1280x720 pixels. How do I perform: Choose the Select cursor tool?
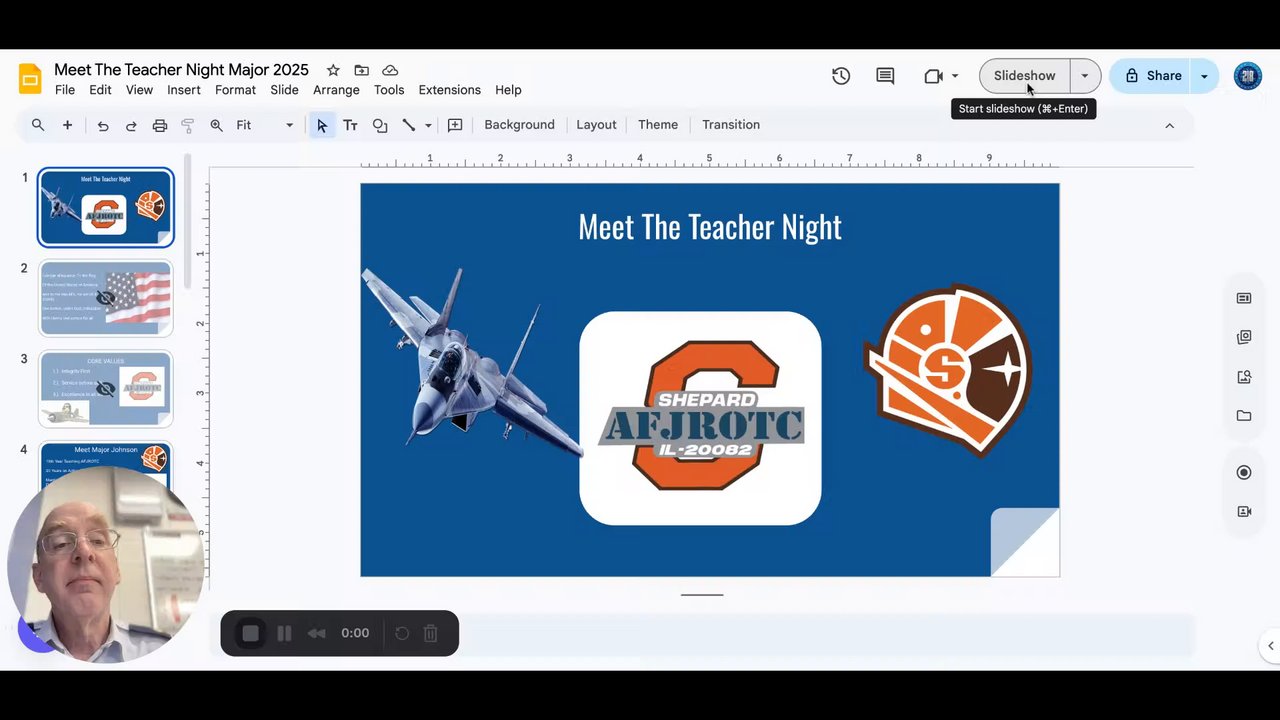tap(321, 125)
